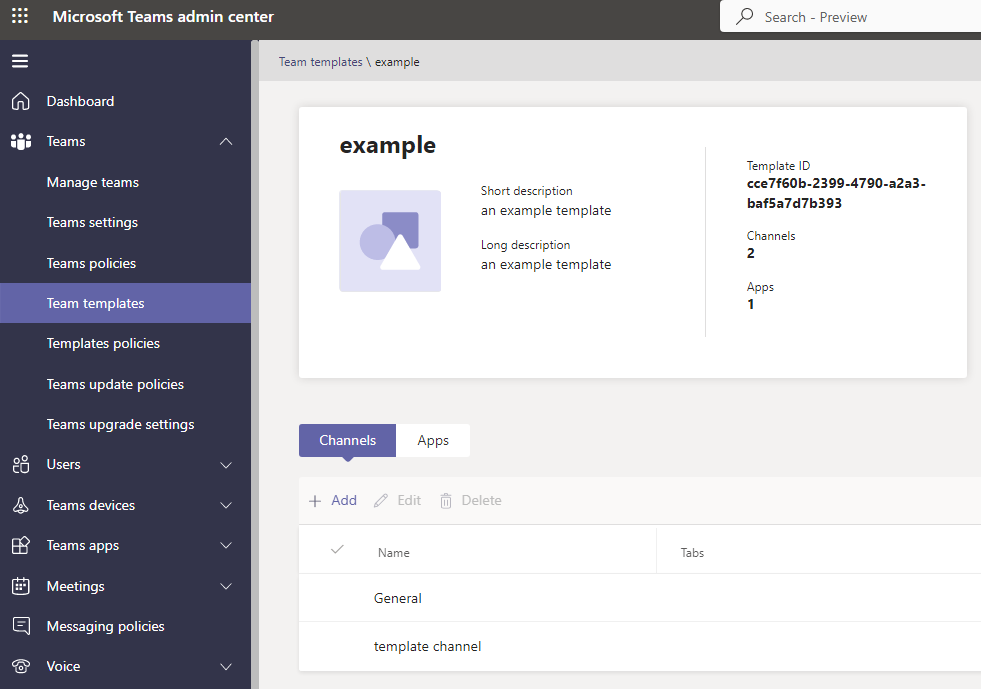The image size is (981, 689).
Task: Click the Apps count value 1
Action: (x=751, y=305)
